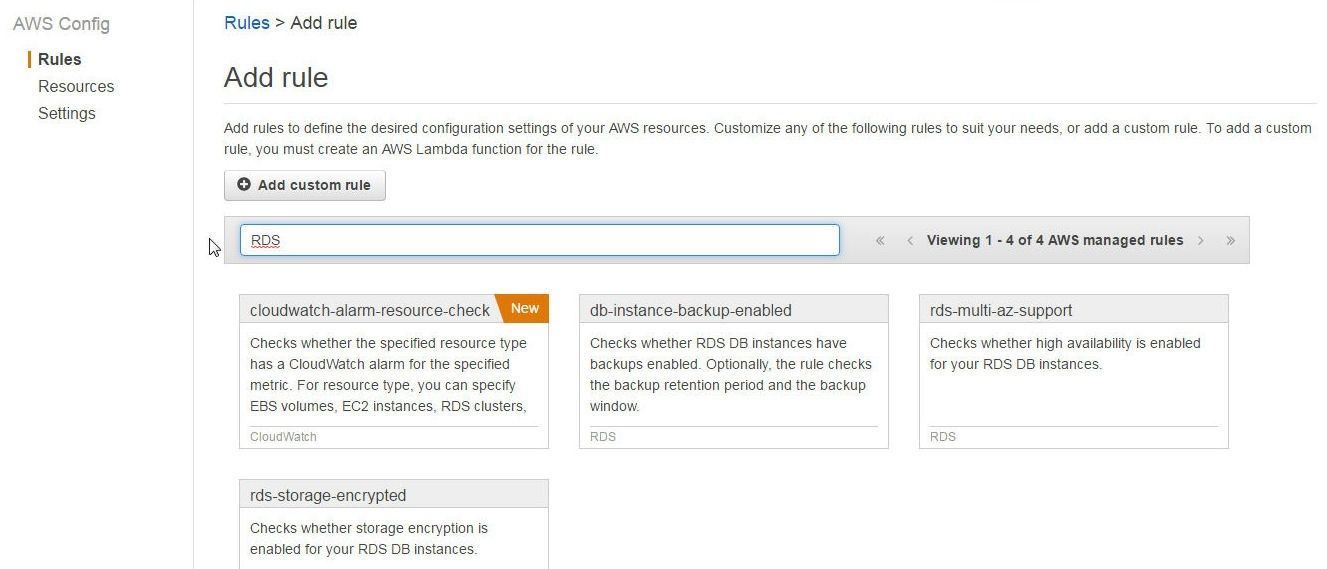1327x569 pixels.
Task: Click the Add custom rule button
Action: coord(305,185)
